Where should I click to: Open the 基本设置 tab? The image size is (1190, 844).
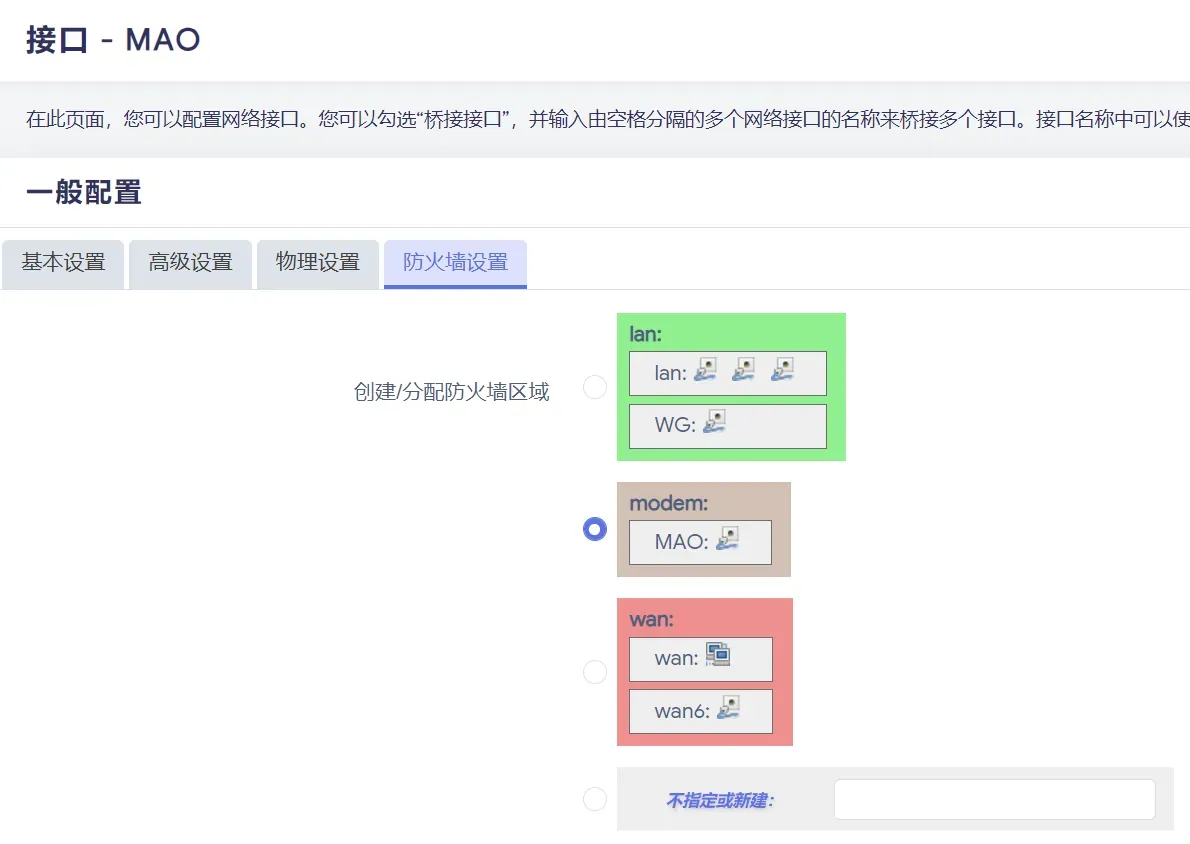click(x=63, y=264)
